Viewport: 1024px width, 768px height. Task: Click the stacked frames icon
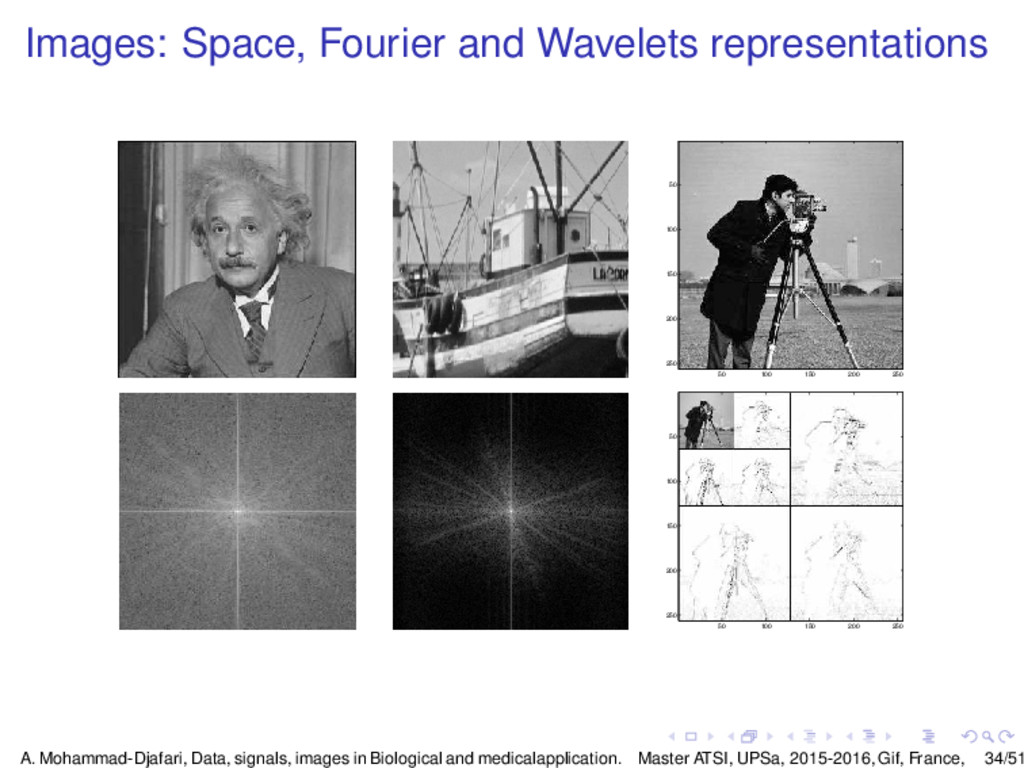[x=749, y=736]
